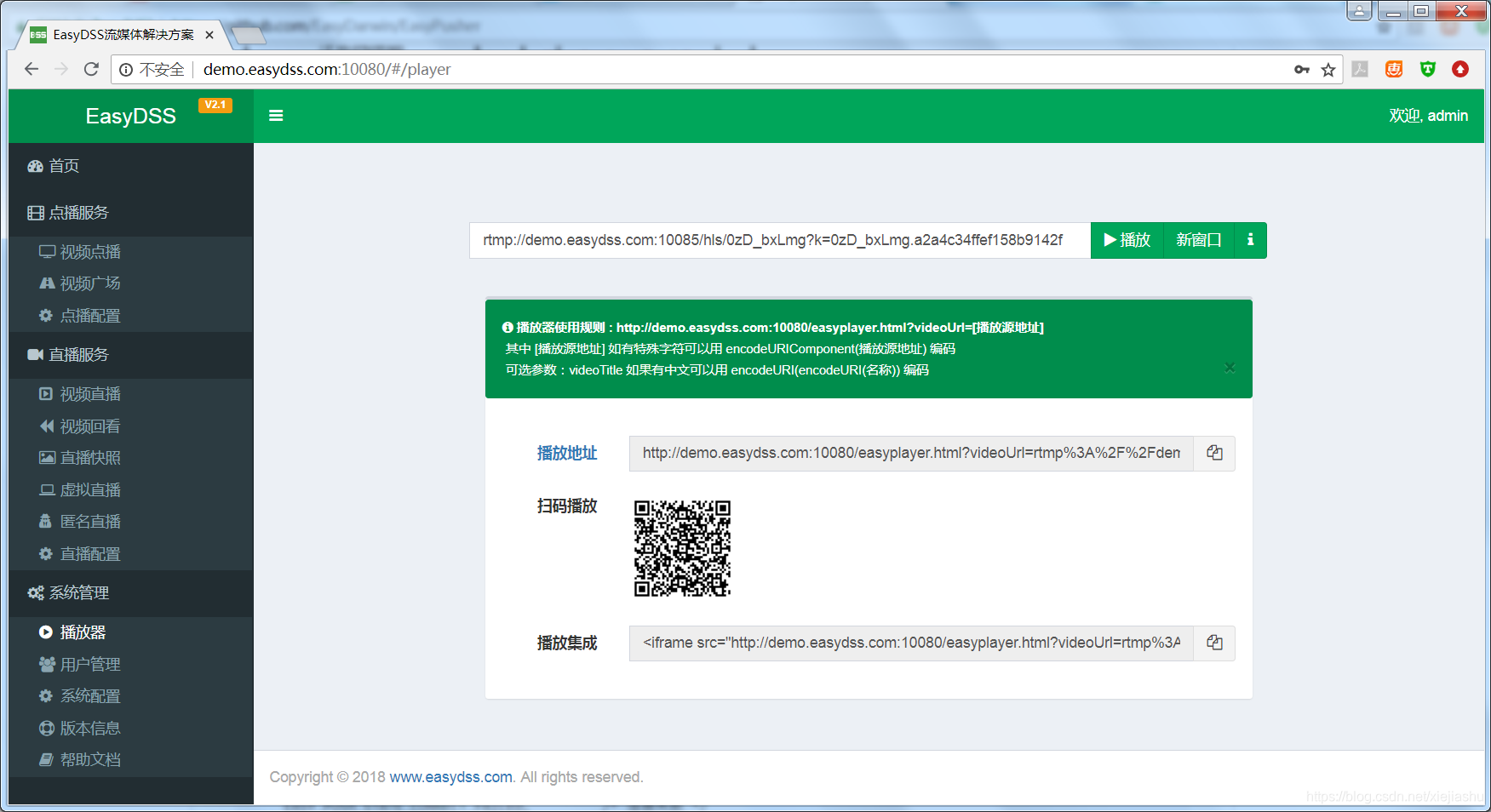Image resolution: width=1491 pixels, height=812 pixels.
Task: Copy the 播放集成 iframe code with copy icon
Action: click(1214, 643)
